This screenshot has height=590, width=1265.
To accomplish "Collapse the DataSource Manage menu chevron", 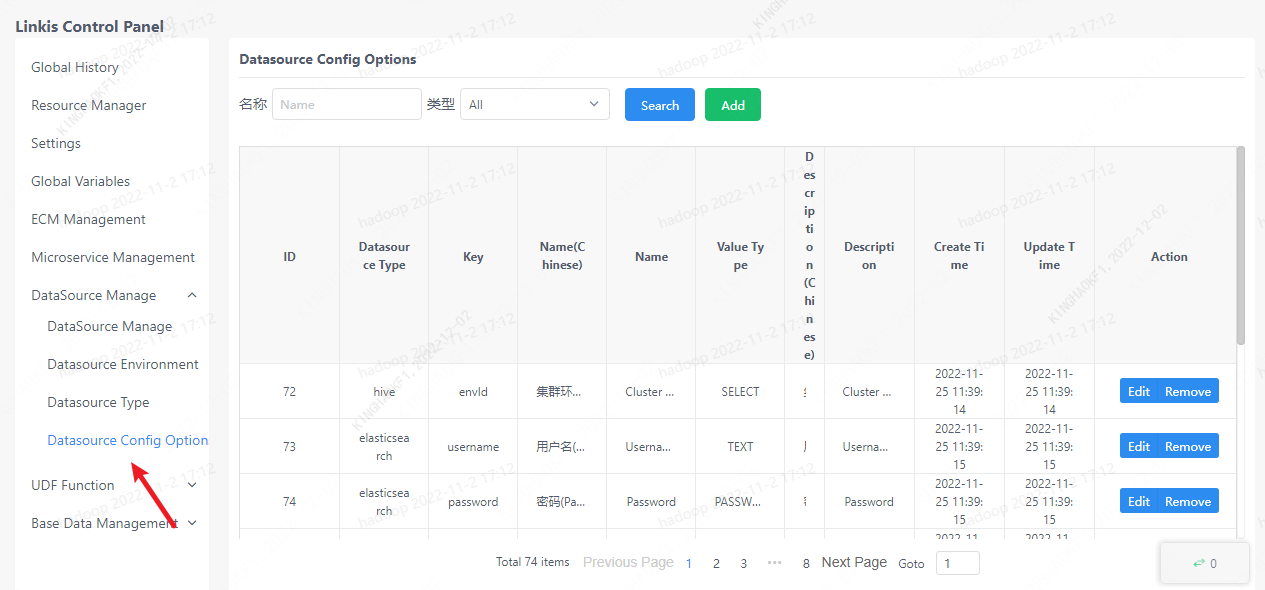I will [x=191, y=295].
